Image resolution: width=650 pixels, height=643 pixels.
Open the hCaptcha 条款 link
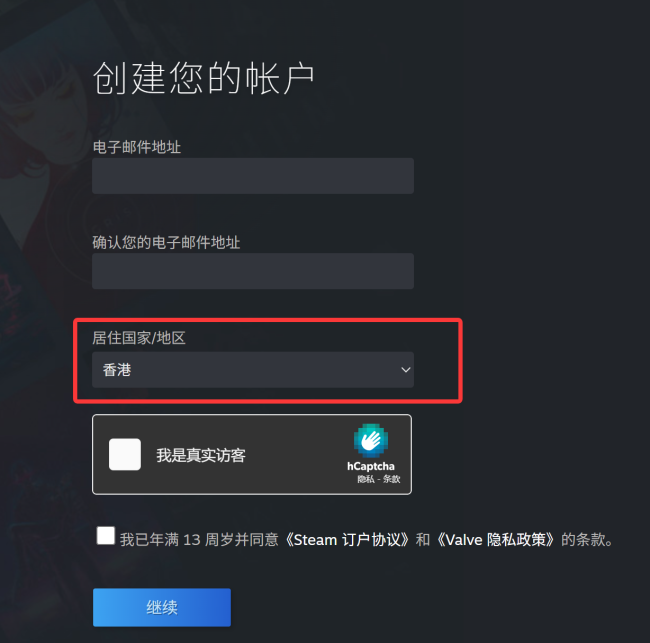point(391,480)
